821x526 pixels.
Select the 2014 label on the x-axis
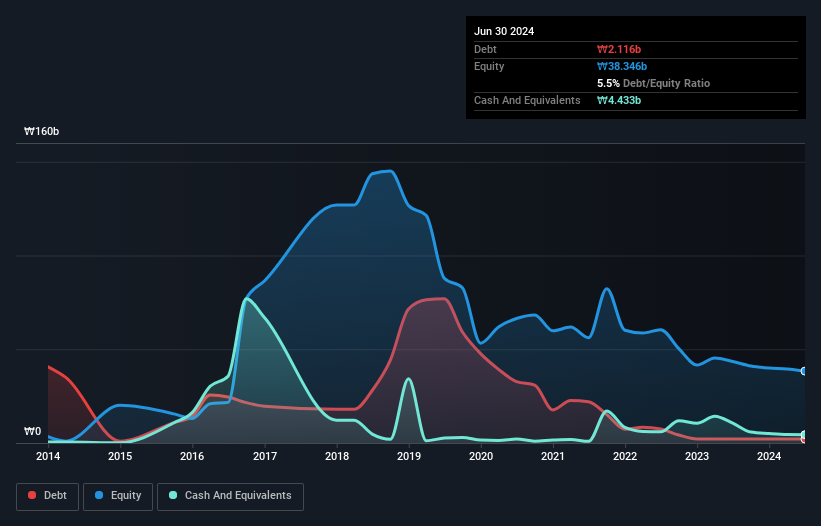click(x=48, y=456)
